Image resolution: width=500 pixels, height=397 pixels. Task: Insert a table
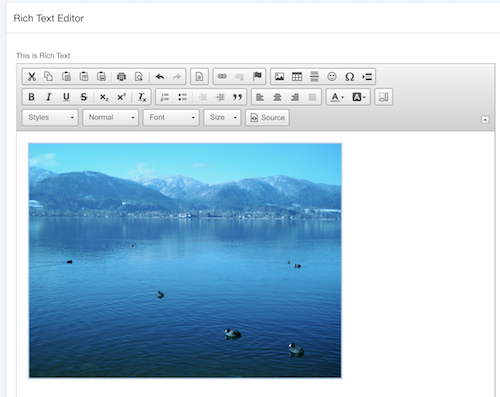pos(297,77)
